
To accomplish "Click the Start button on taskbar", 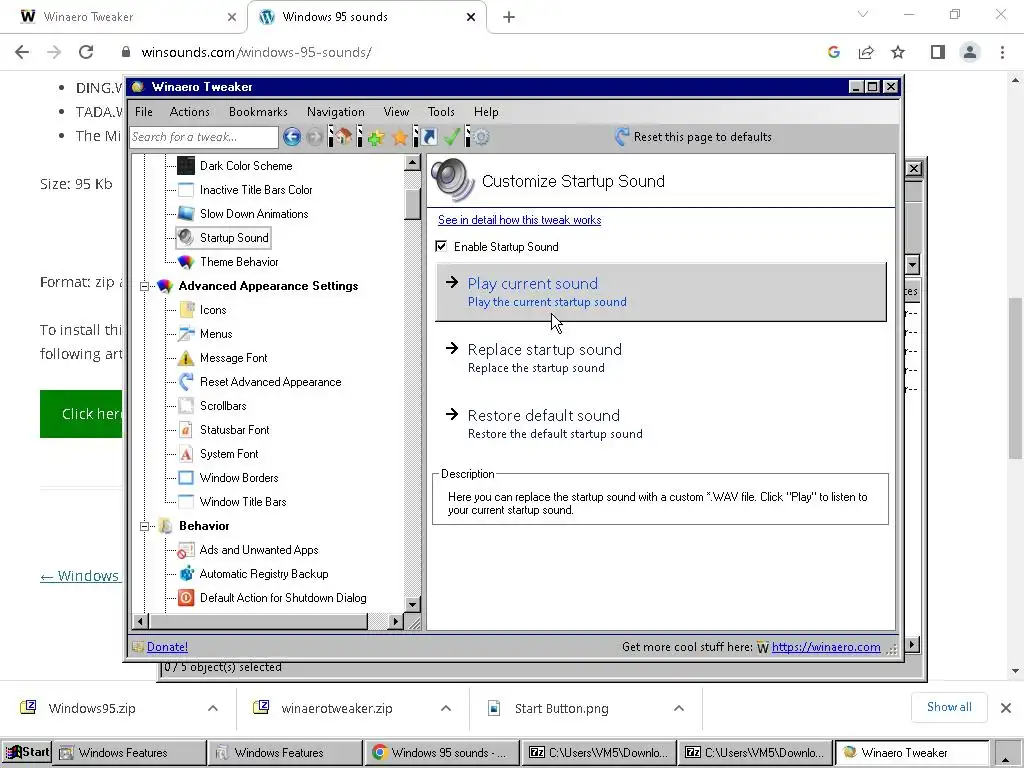I will click(x=27, y=752).
